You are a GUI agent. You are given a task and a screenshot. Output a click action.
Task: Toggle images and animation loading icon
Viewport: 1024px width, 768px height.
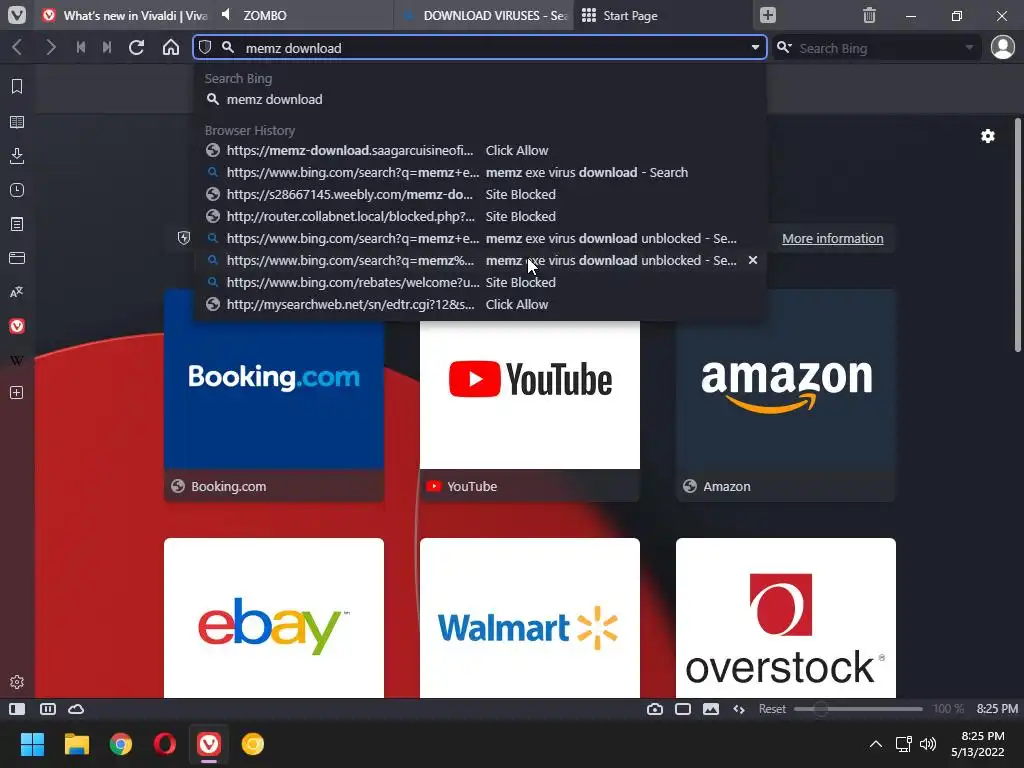tap(711, 709)
